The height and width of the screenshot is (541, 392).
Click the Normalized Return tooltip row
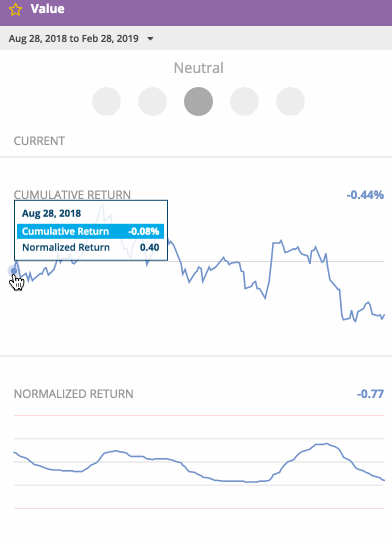pos(90,247)
